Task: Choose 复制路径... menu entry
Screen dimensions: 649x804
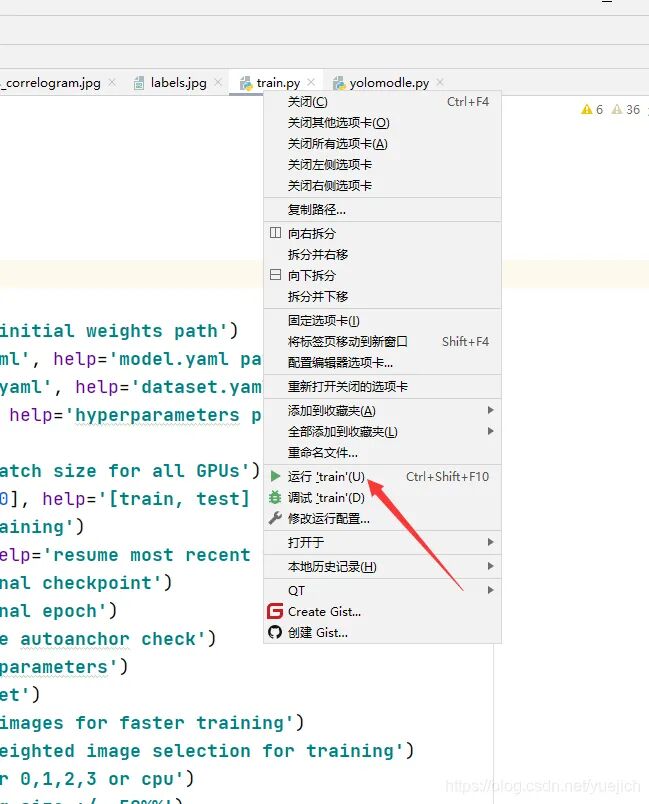Action: (x=382, y=209)
